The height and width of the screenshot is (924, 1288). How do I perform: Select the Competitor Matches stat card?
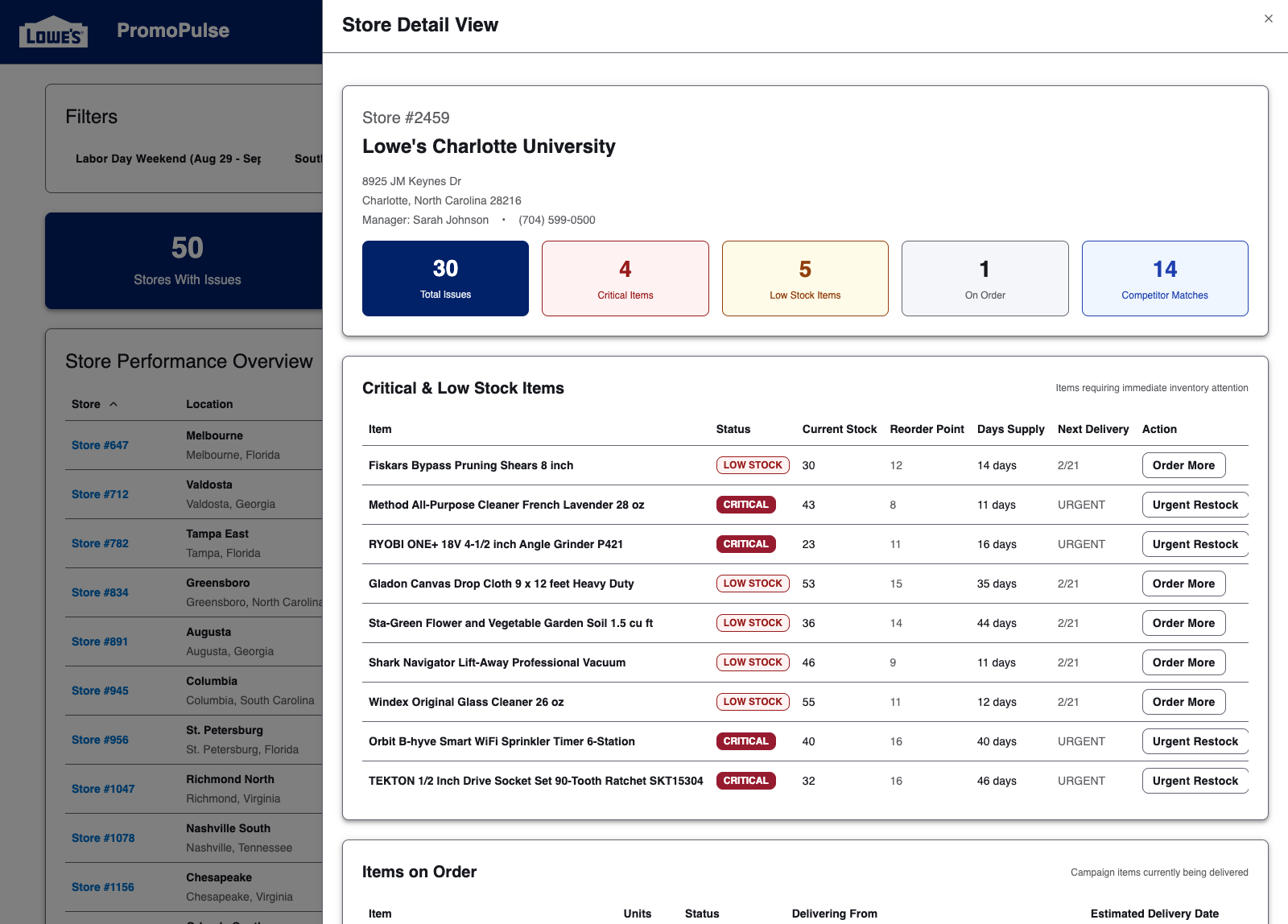(x=1165, y=278)
